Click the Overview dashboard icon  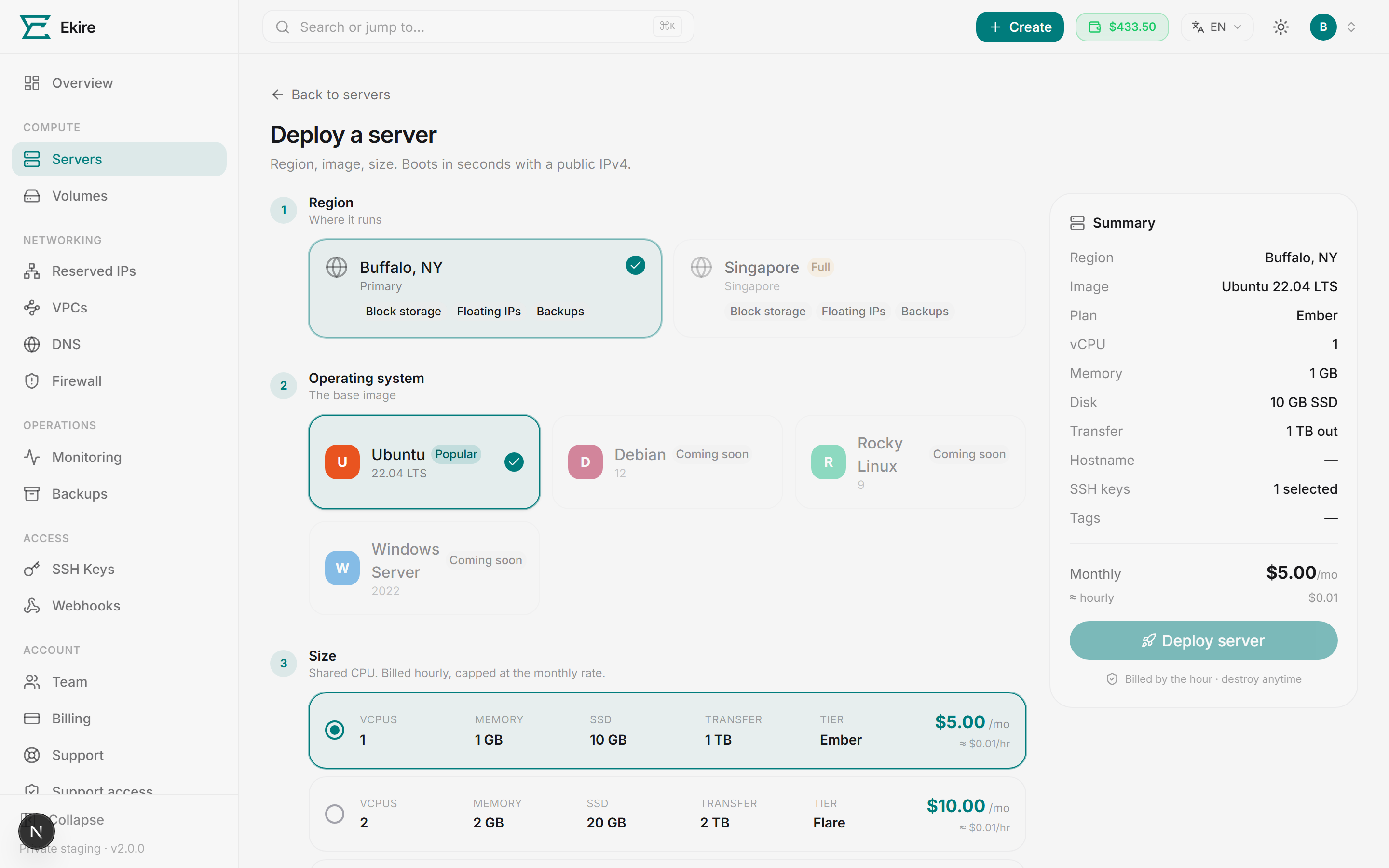pos(31,83)
